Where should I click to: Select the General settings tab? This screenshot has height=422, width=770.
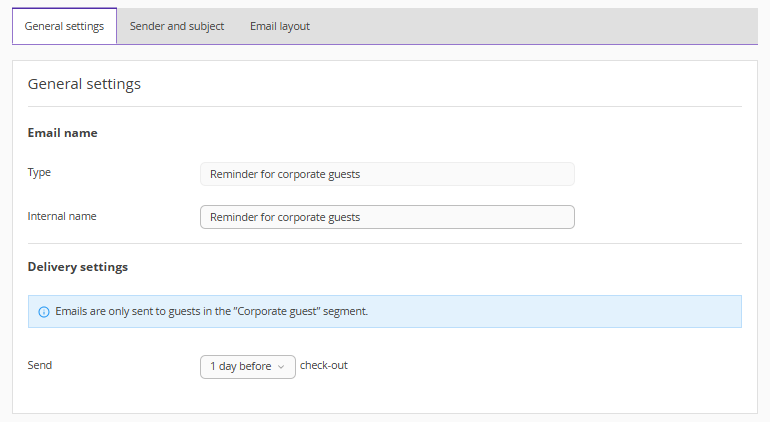(x=64, y=26)
